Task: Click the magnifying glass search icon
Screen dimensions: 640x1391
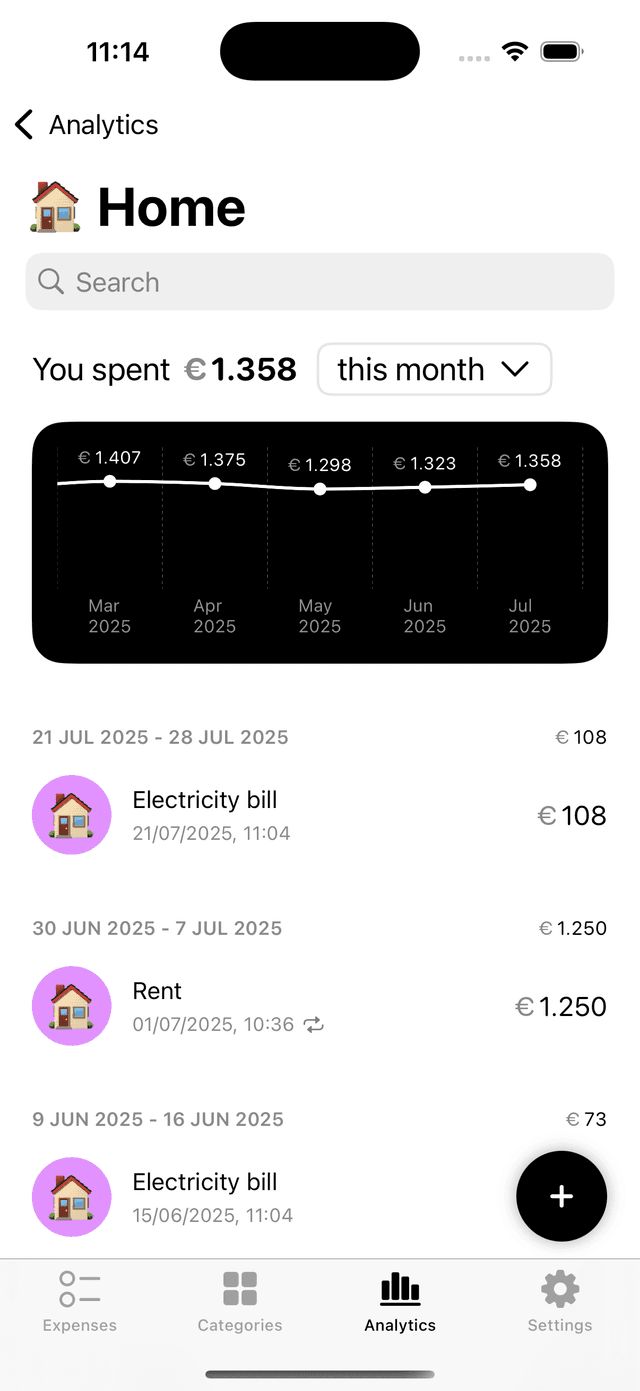Action: click(50, 282)
